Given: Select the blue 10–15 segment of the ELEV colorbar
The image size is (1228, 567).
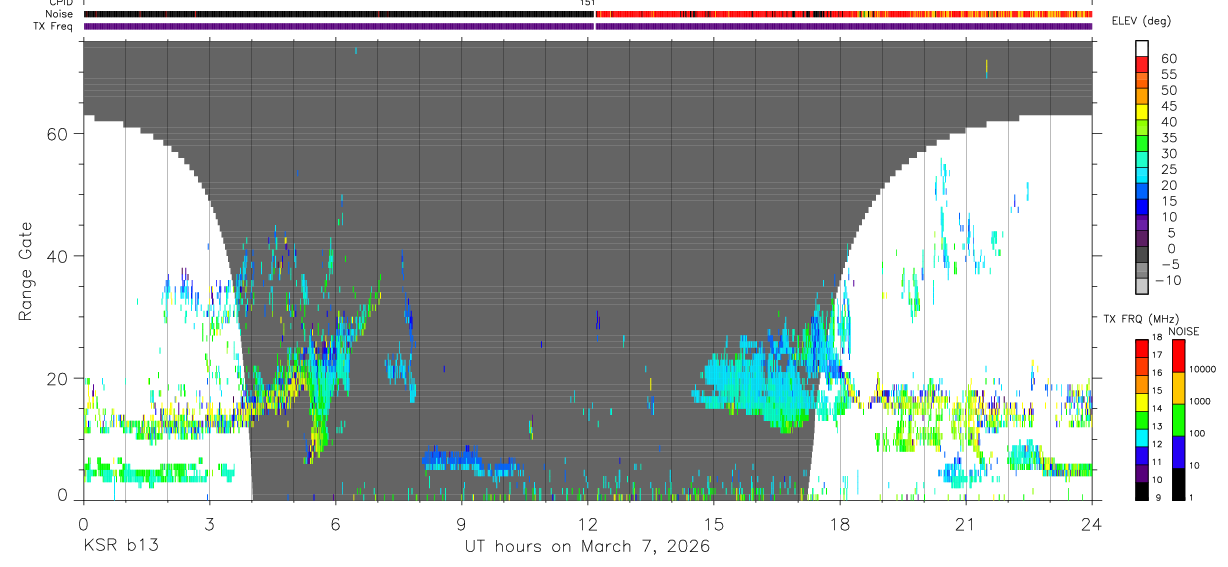Looking at the screenshot, I should point(1142,208).
